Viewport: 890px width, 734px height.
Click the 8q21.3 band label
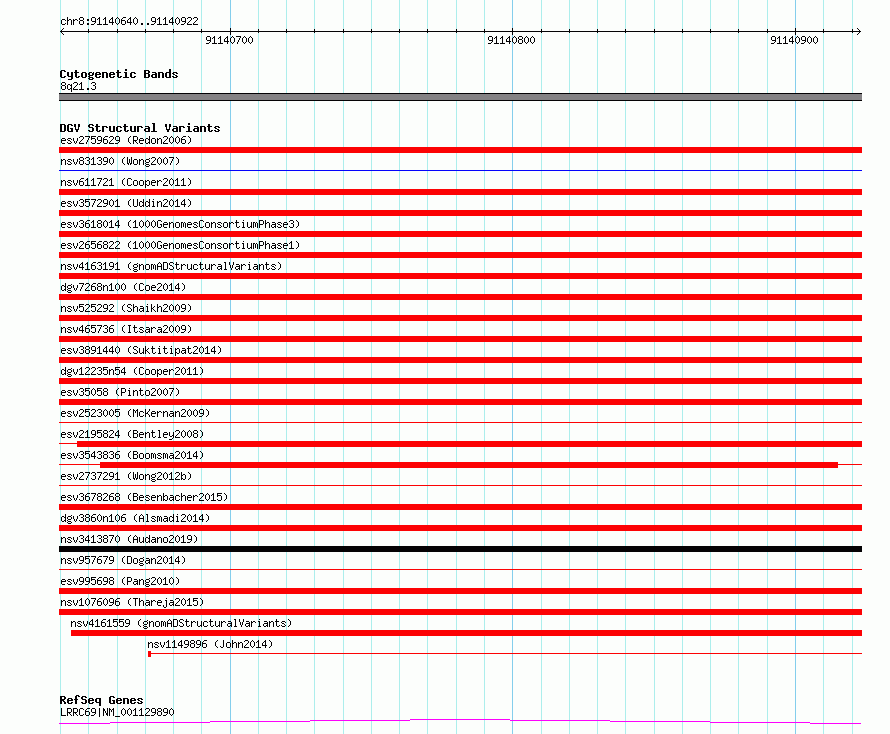click(x=78, y=86)
